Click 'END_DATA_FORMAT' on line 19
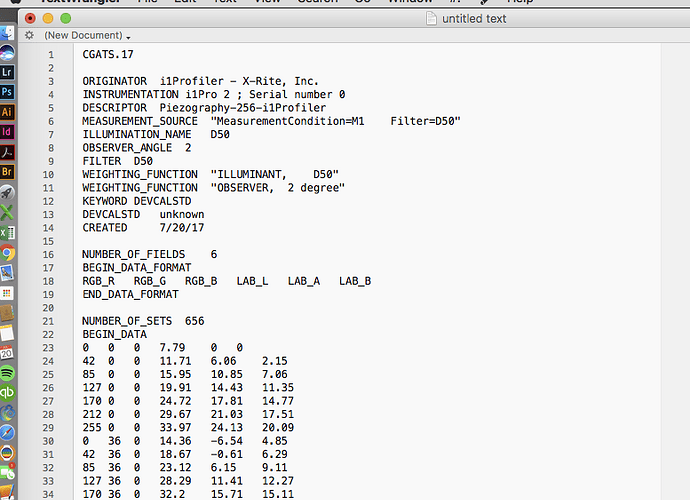690x500 pixels. (x=131, y=294)
